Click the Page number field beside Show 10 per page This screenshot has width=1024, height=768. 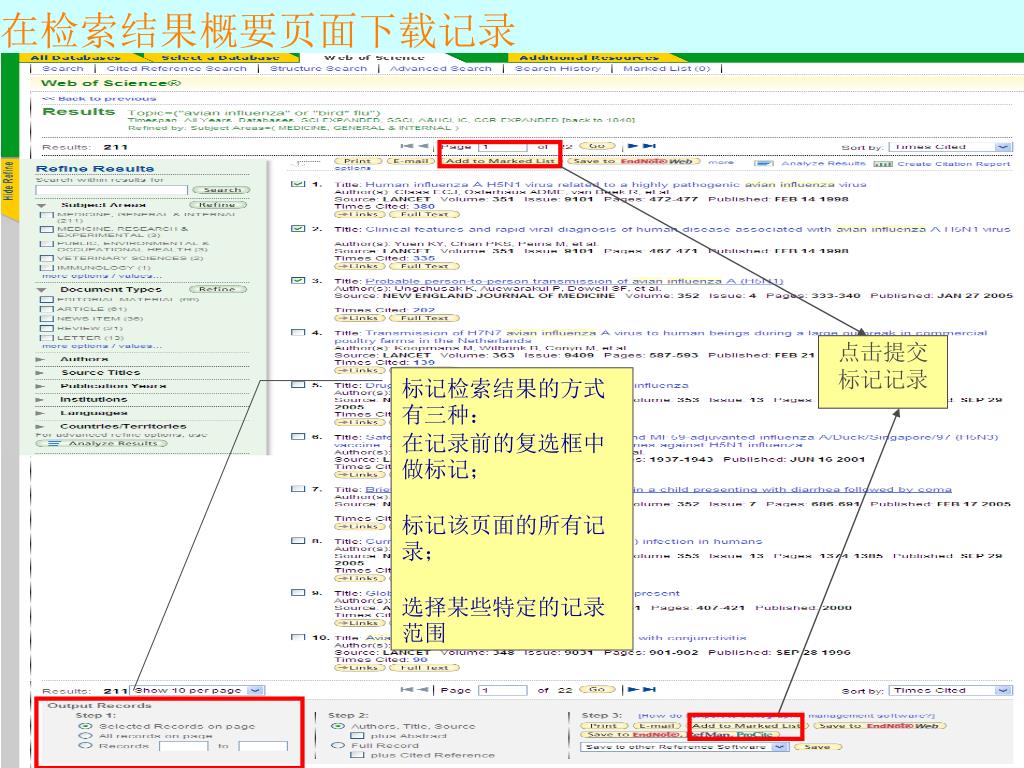(x=503, y=690)
